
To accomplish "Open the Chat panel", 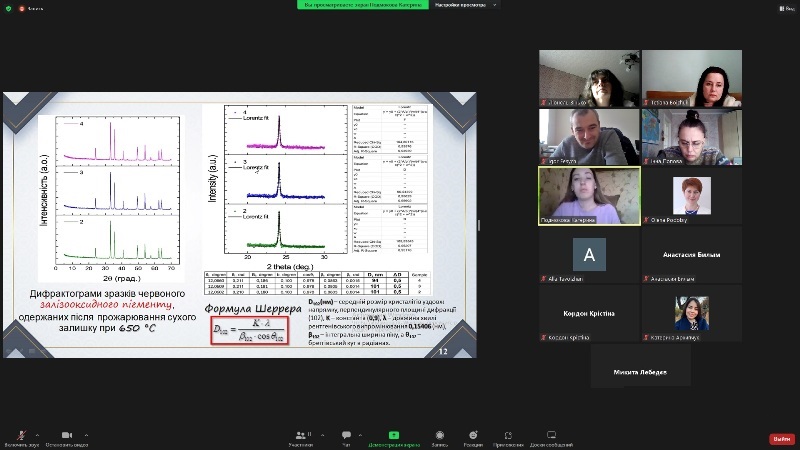I will coord(346,437).
